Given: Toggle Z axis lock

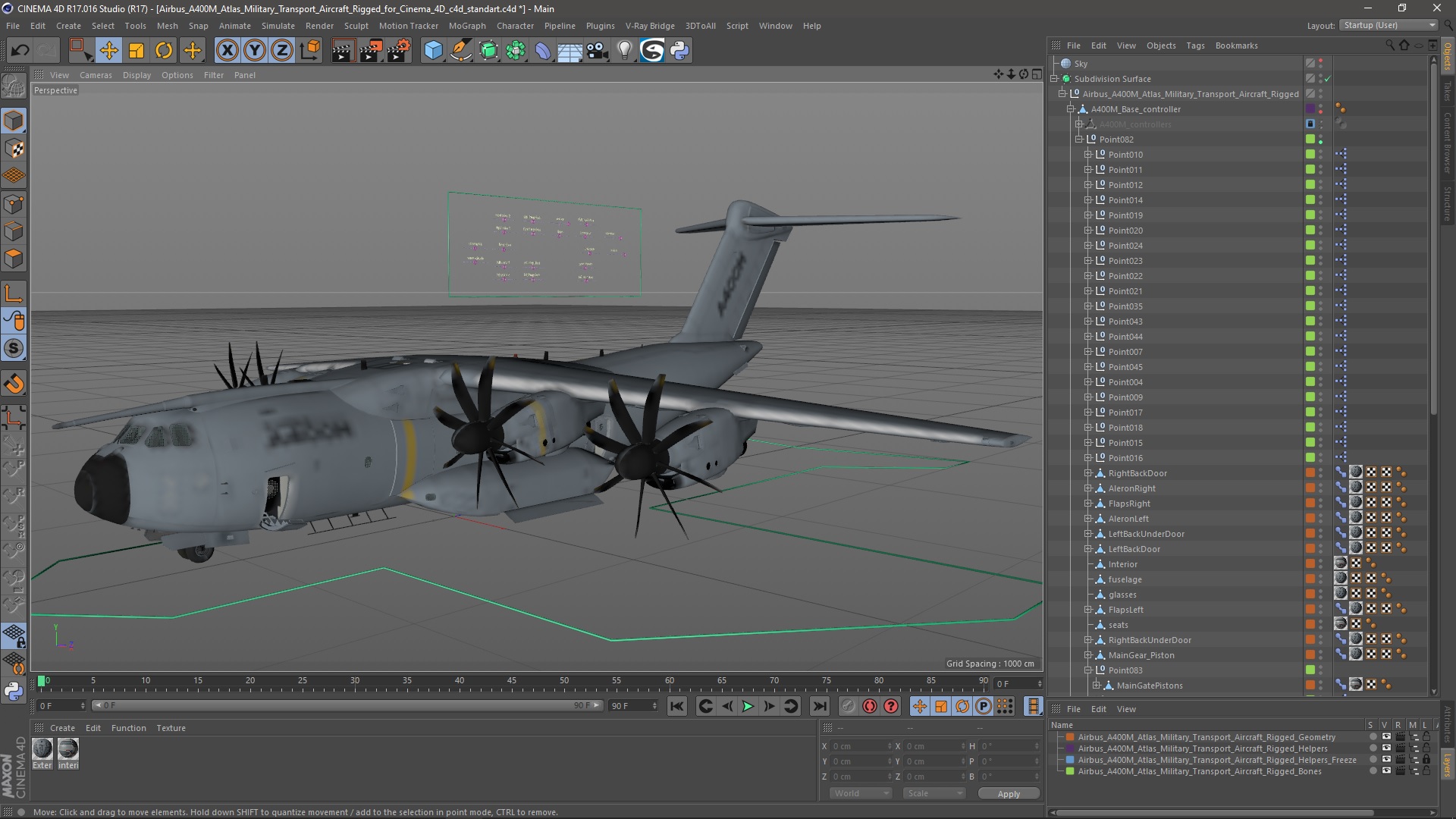Looking at the screenshot, I should [282, 51].
